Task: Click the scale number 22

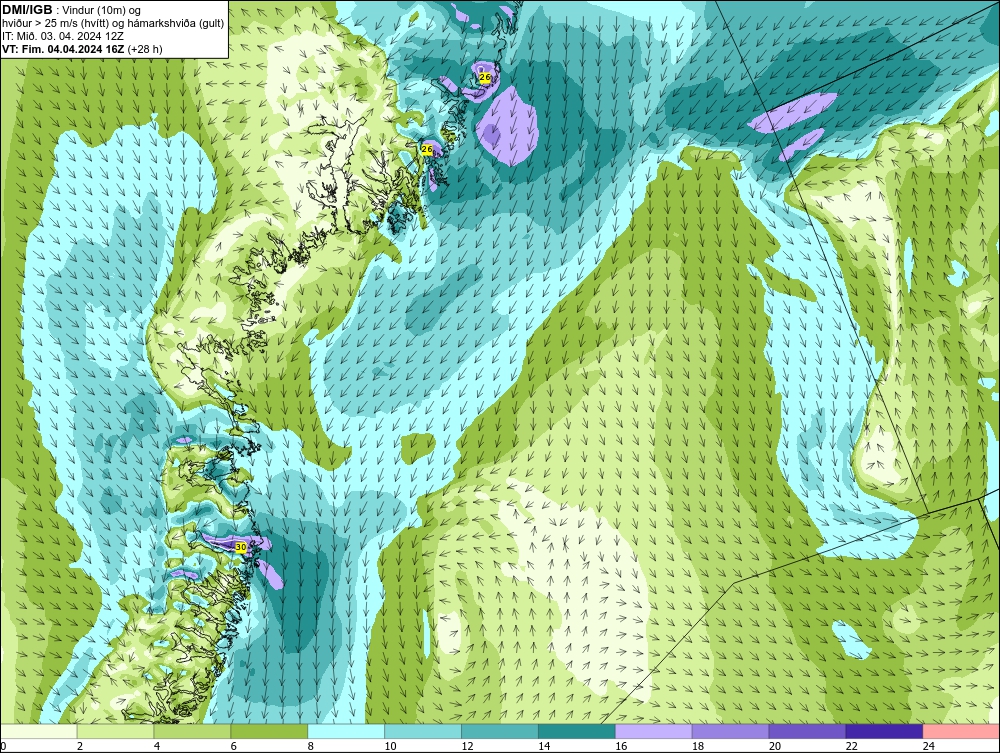Action: coord(852,746)
